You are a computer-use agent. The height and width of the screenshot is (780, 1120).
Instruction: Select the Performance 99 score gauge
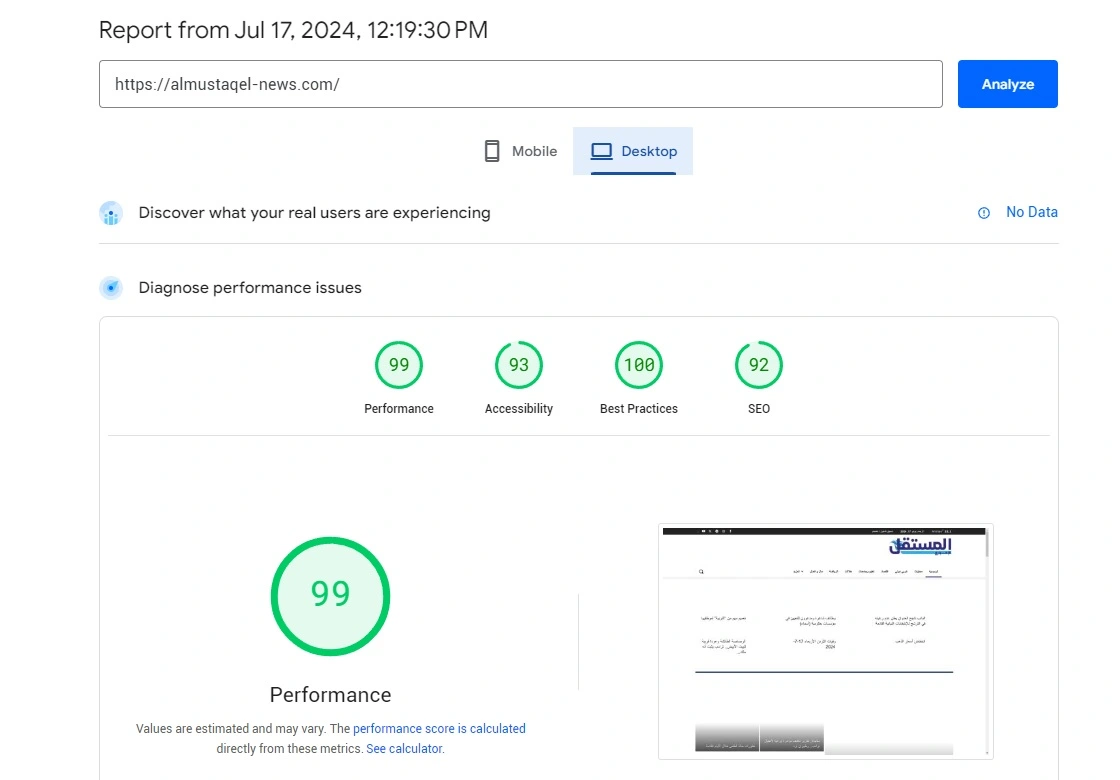coord(399,365)
